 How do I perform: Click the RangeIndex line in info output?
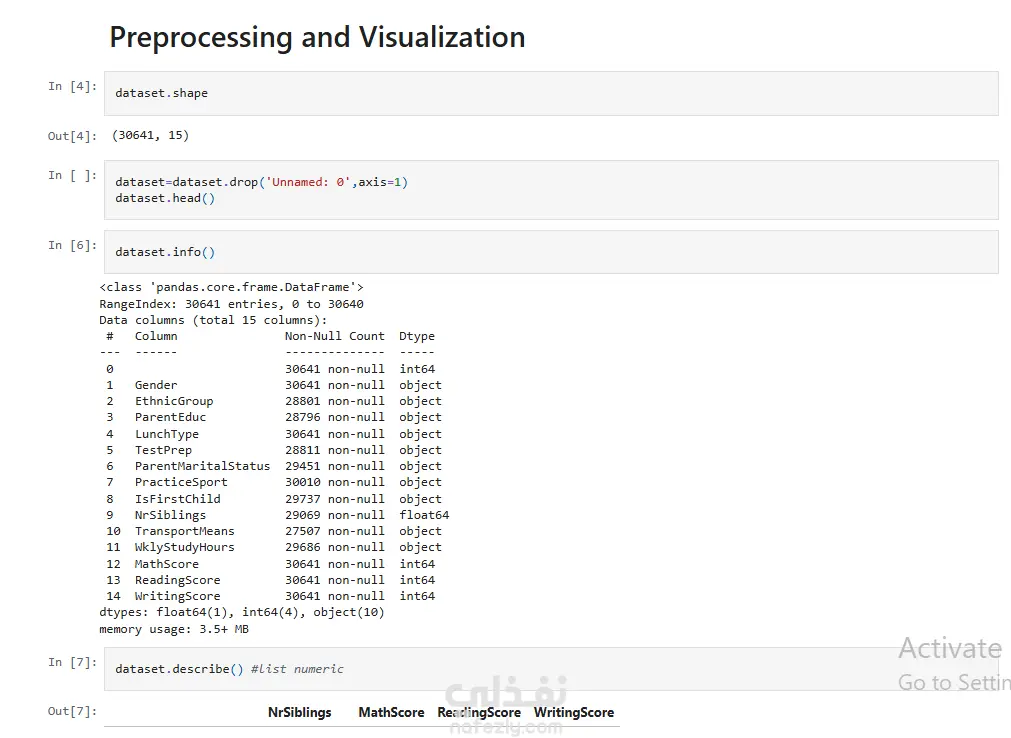tap(231, 304)
